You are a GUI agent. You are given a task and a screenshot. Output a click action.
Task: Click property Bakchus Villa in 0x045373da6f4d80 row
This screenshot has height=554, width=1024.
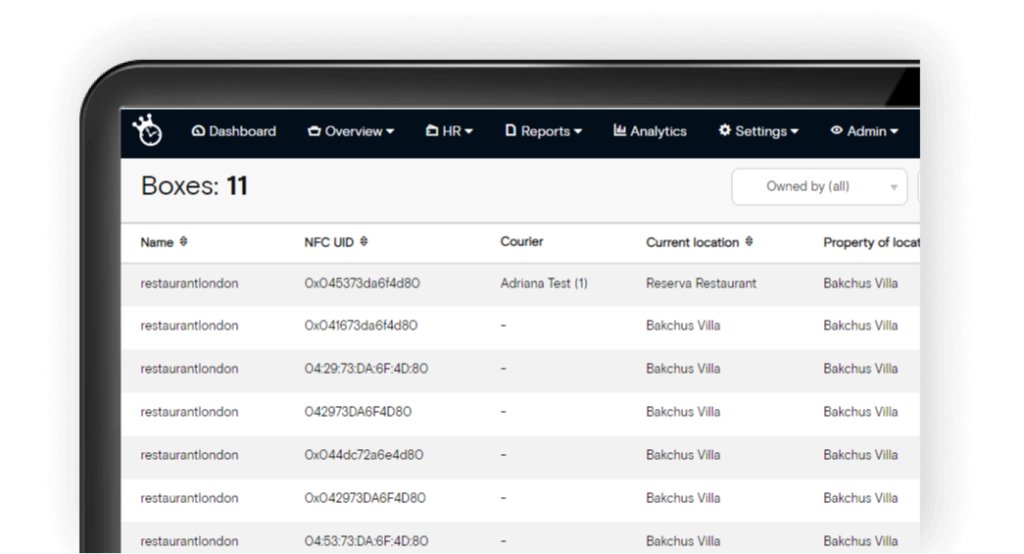(860, 284)
